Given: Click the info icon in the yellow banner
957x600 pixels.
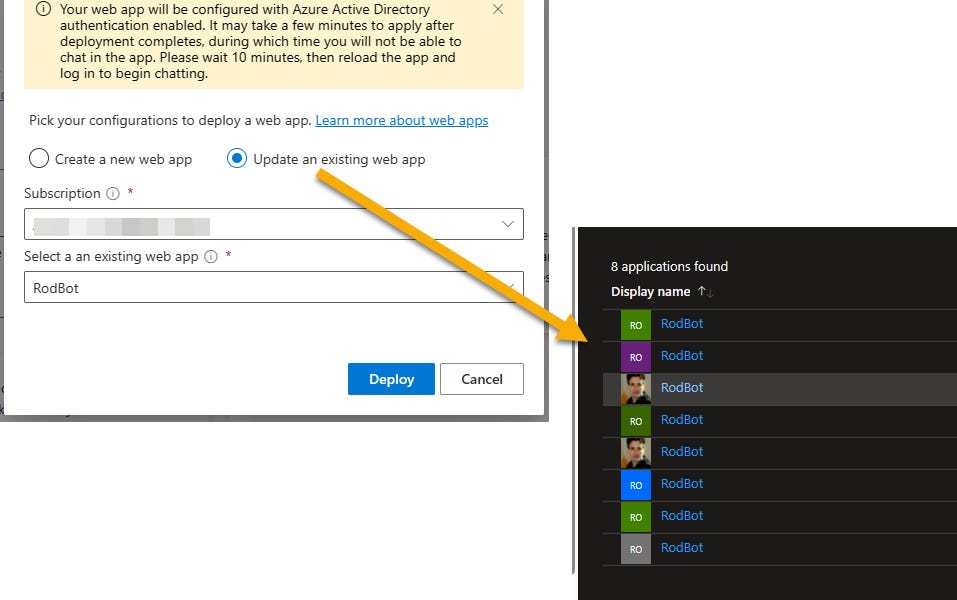Looking at the screenshot, I should click(x=43, y=9).
